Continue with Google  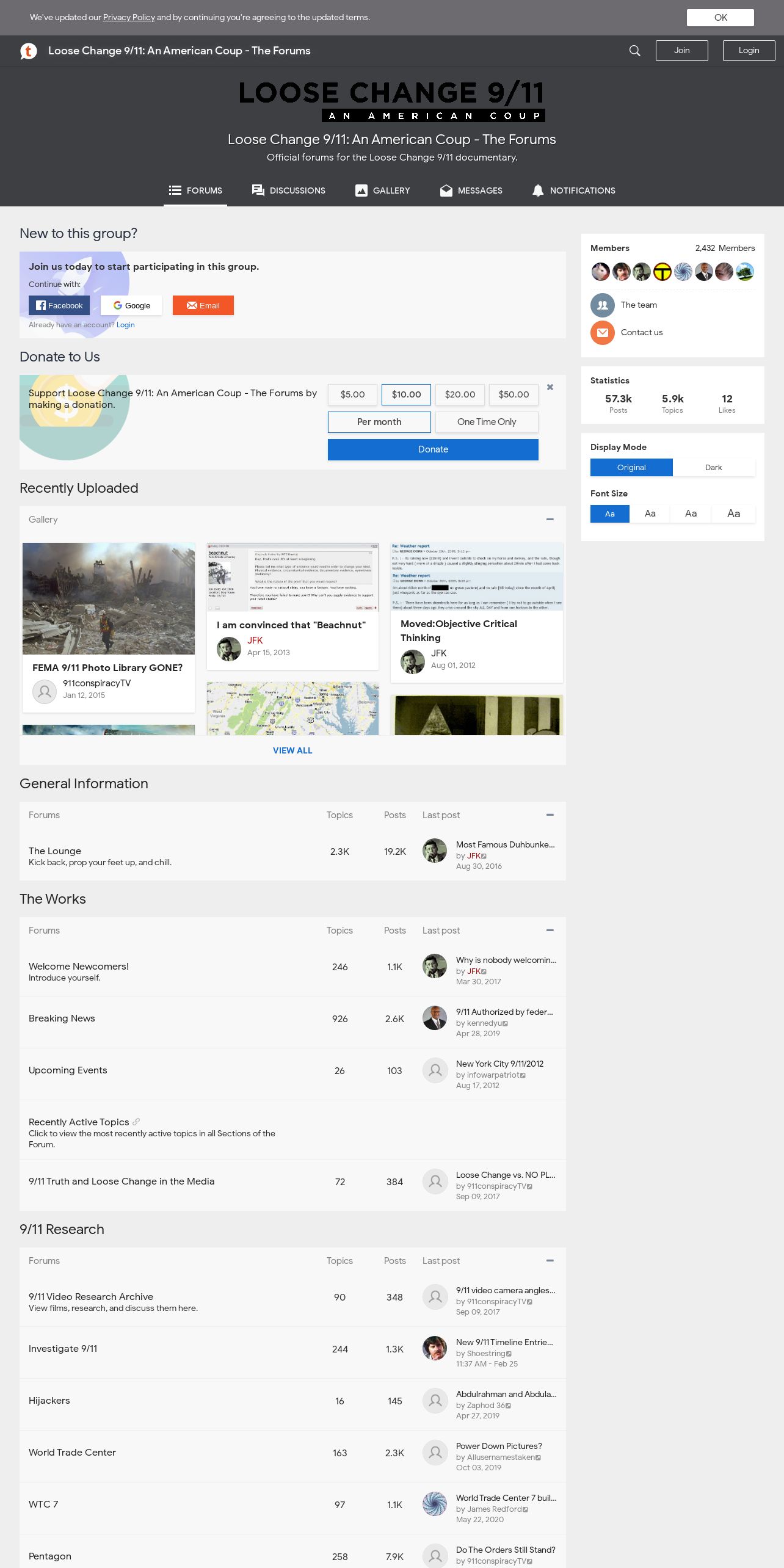point(131,305)
